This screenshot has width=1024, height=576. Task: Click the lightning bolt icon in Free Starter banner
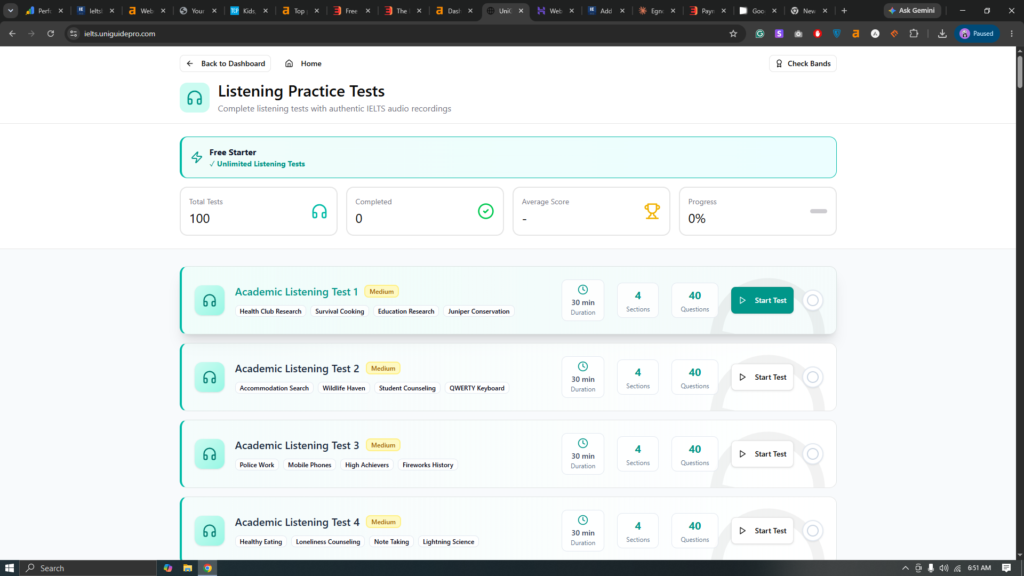(x=197, y=157)
